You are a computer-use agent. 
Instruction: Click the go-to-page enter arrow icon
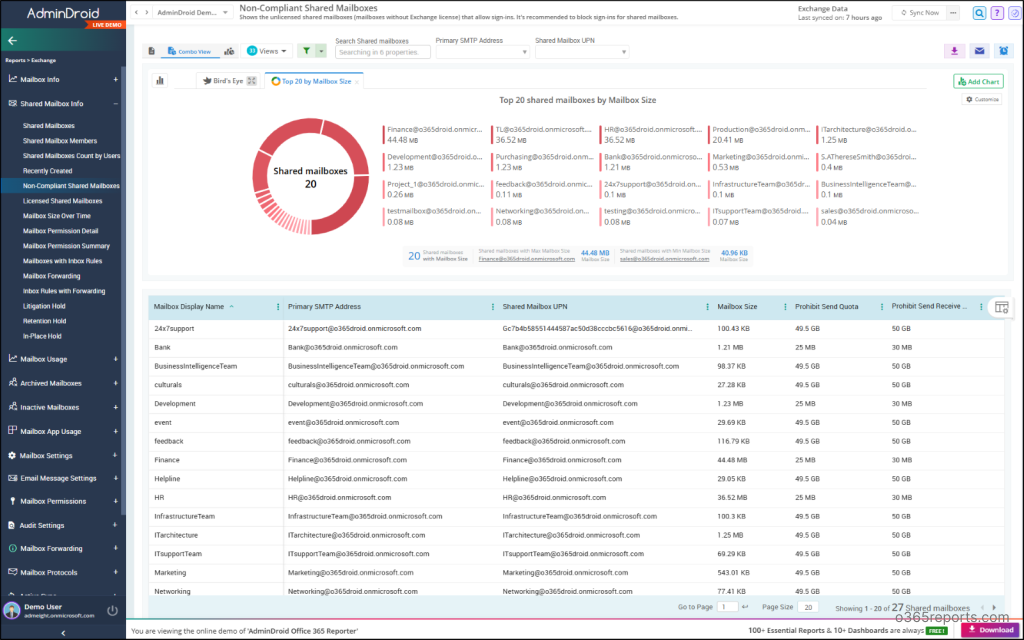tap(745, 607)
